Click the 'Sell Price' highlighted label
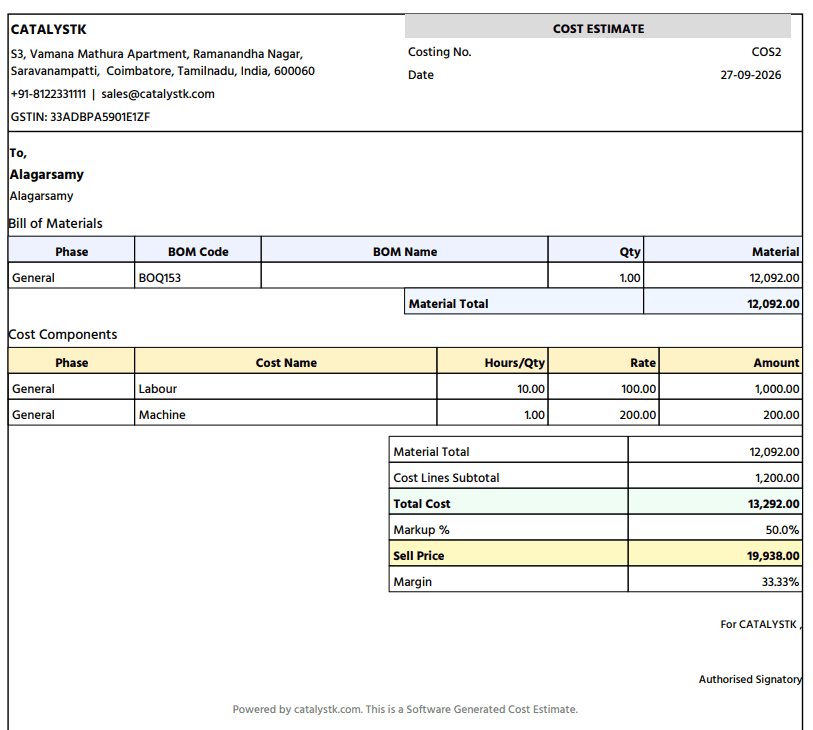 (x=418, y=556)
